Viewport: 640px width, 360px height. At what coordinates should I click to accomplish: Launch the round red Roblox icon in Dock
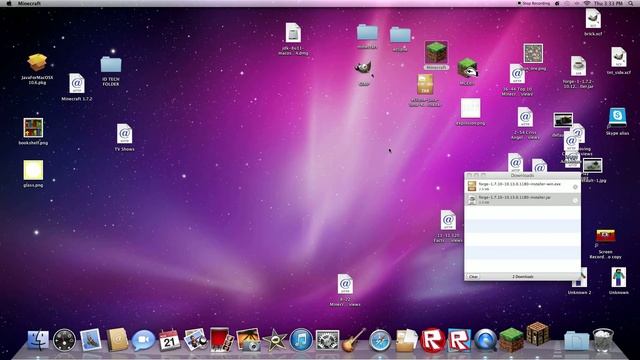433,340
